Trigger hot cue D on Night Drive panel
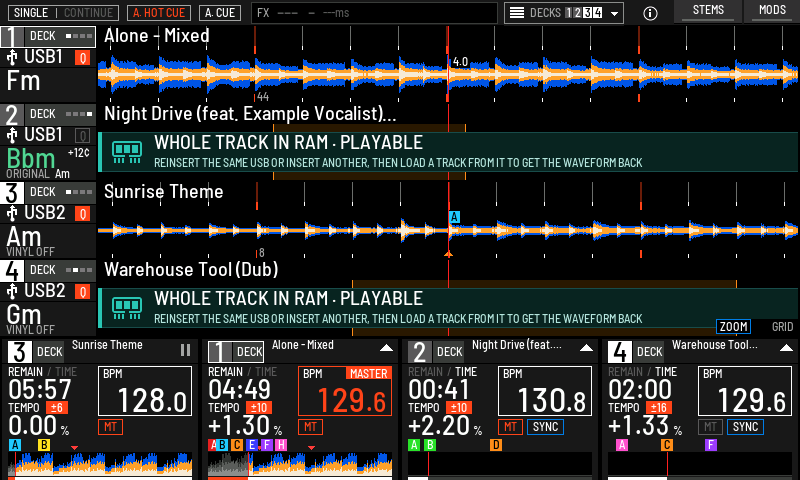The width and height of the screenshot is (800, 480). tap(496, 445)
